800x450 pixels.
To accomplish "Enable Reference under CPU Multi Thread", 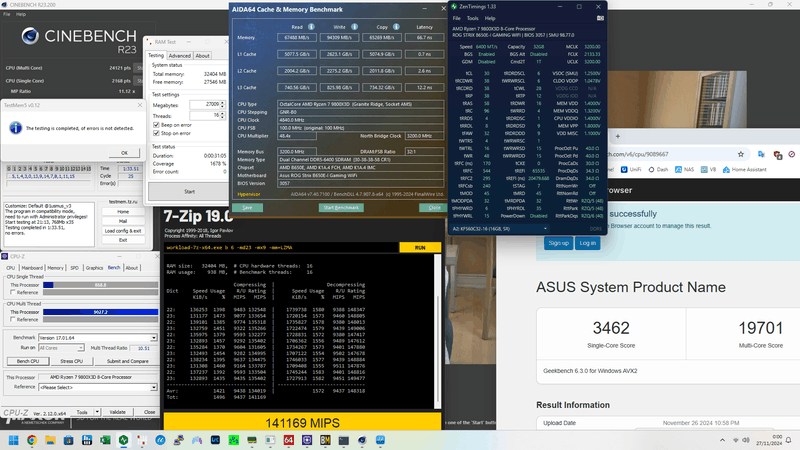I will pos(12,319).
